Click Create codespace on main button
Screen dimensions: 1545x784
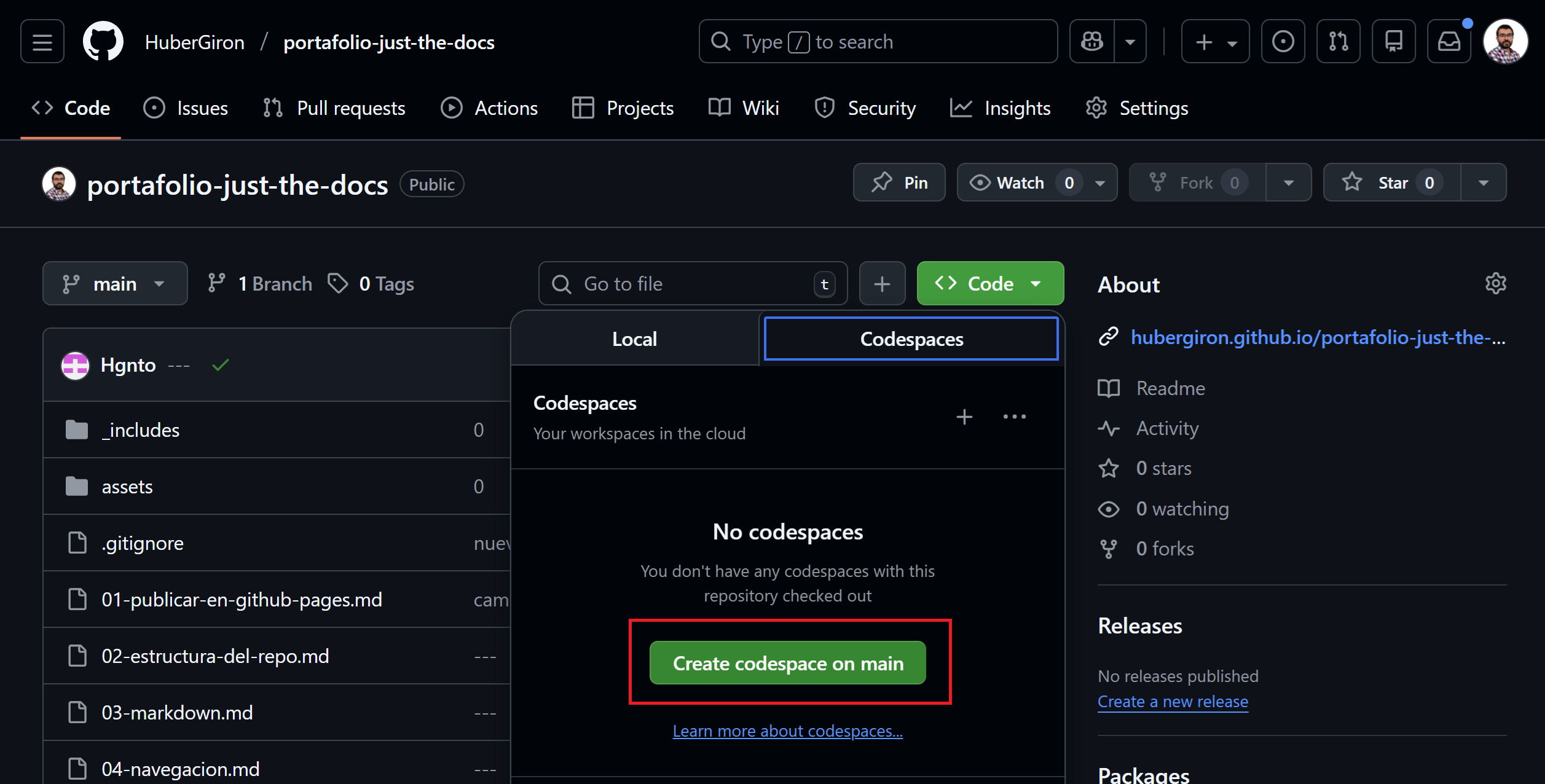point(788,664)
